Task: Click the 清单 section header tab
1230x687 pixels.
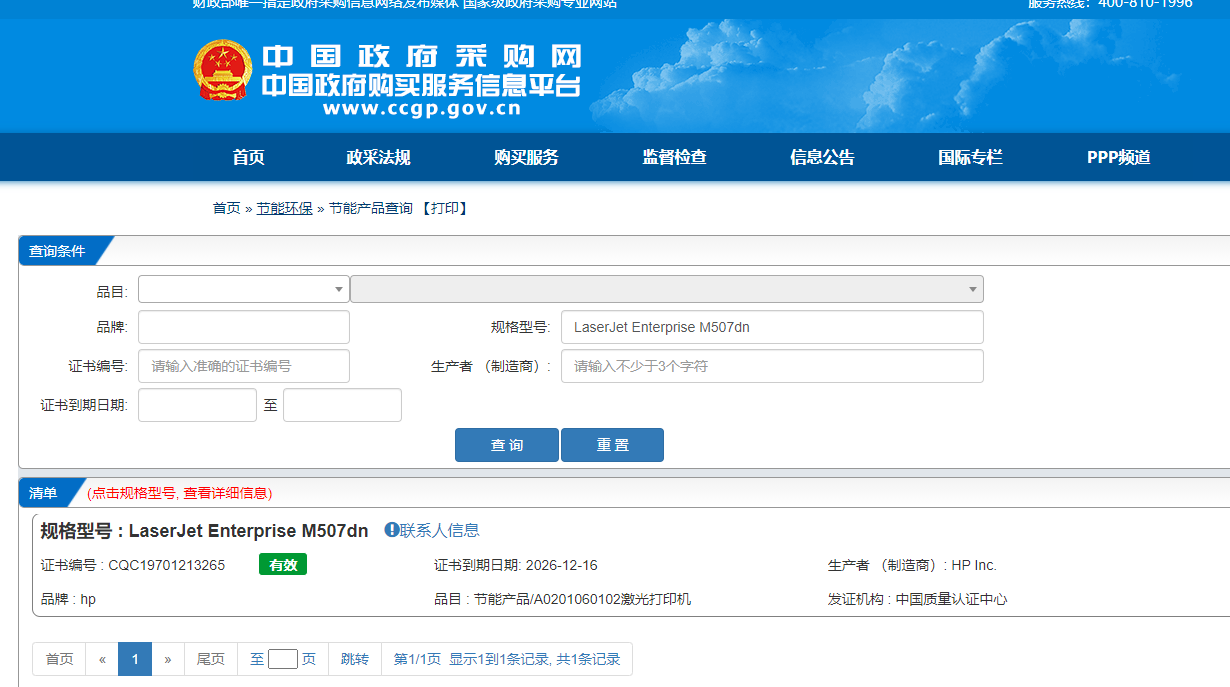Action: click(x=44, y=493)
